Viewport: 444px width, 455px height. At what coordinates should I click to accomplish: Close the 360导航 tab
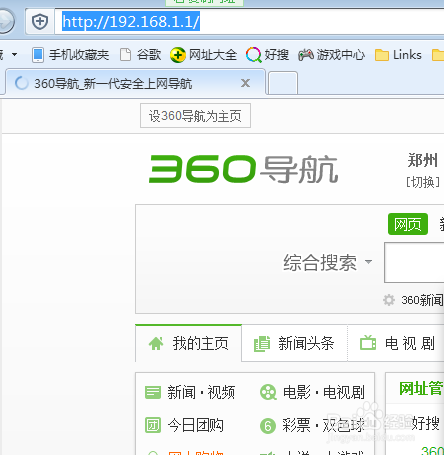(x=245, y=83)
